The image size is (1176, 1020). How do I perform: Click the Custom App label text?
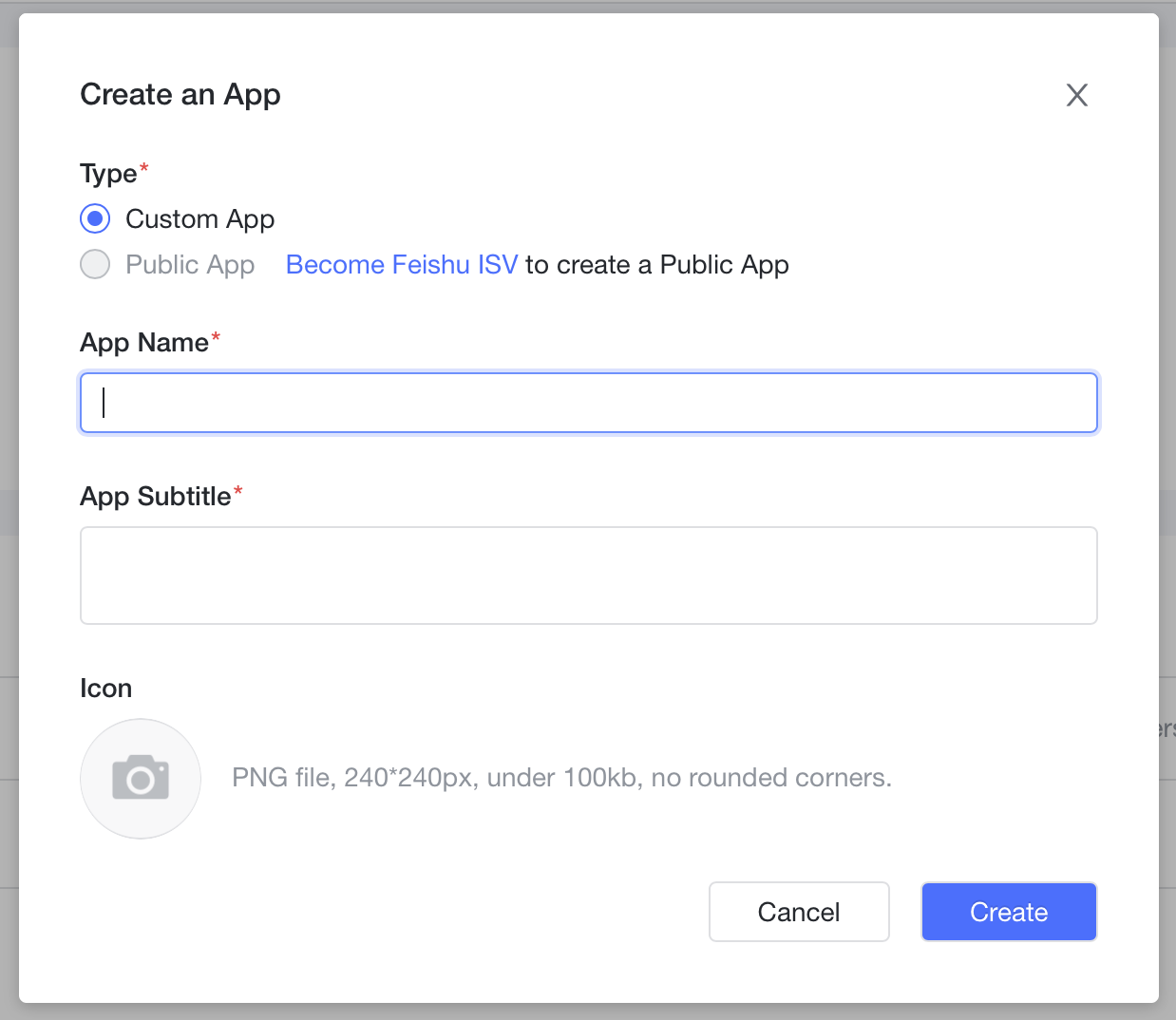click(x=199, y=219)
